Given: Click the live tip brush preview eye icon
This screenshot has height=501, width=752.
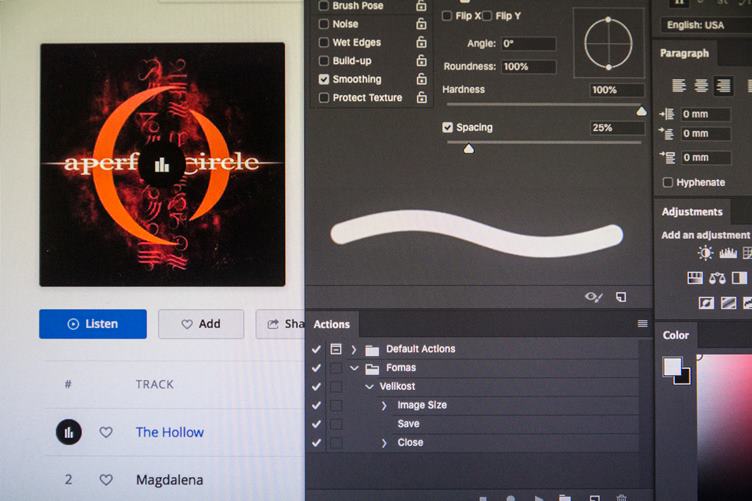Looking at the screenshot, I should (x=593, y=297).
